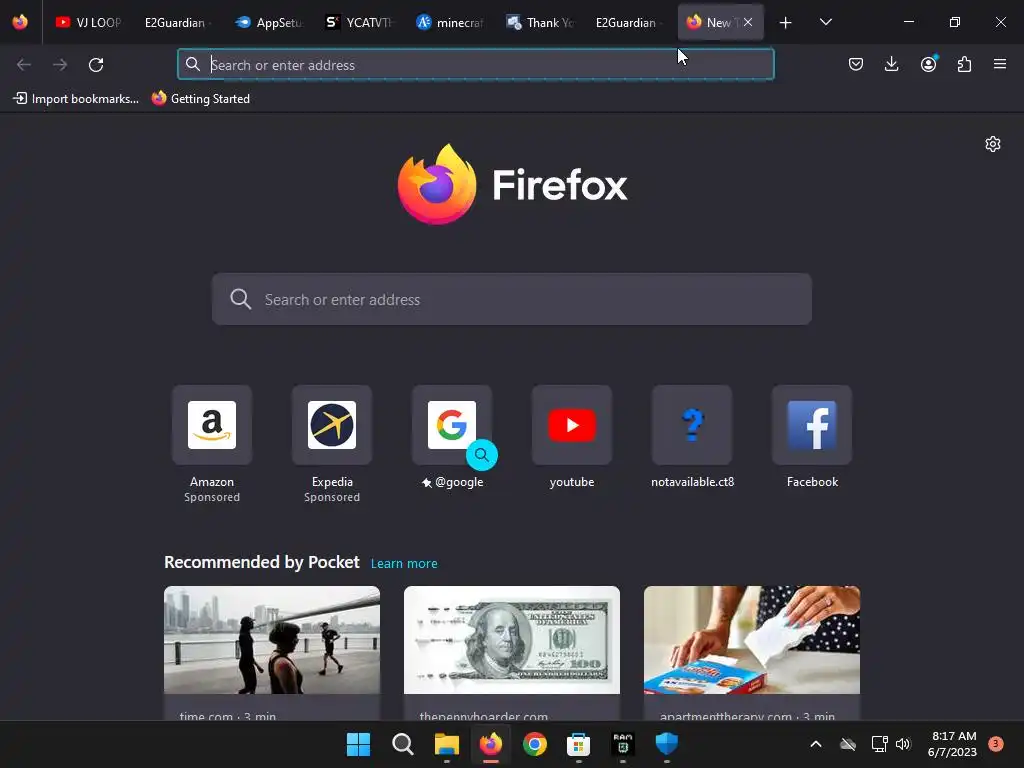Viewport: 1024px width, 768px height.
Task: Open a new tab with plus button
Action: 786,22
